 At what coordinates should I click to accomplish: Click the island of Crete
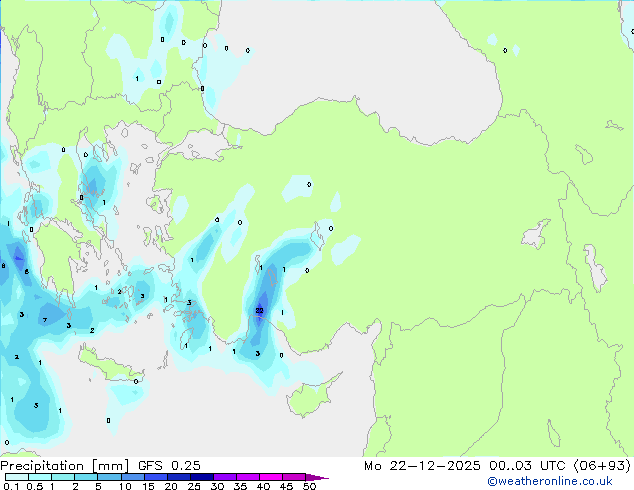click(x=108, y=362)
